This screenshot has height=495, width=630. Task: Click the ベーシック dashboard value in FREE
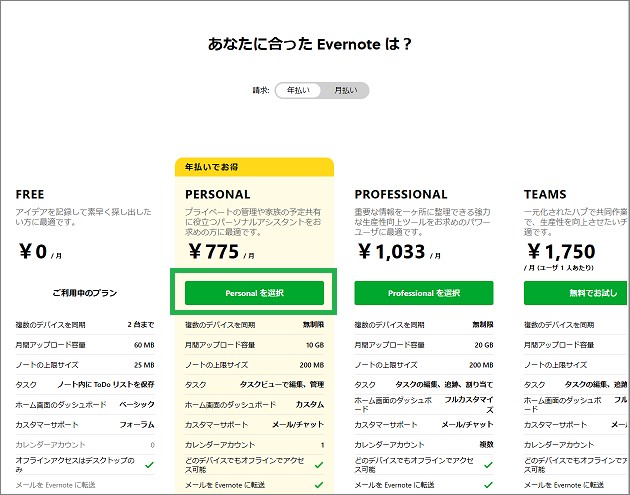pyautogui.click(x=137, y=405)
